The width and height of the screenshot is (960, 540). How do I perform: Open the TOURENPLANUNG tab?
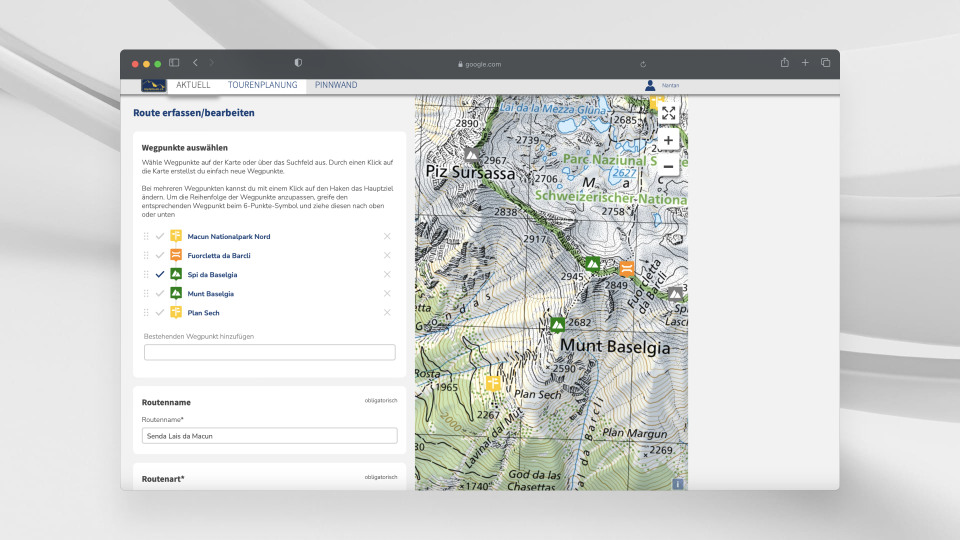pyautogui.click(x=262, y=85)
